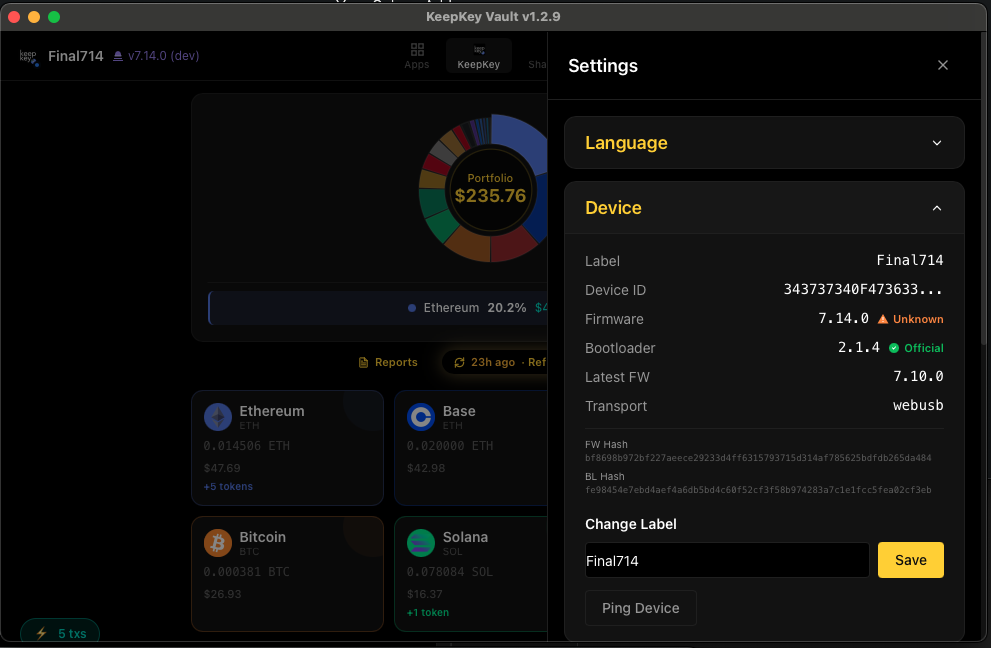Focus the Change Label text field

[x=726, y=561]
